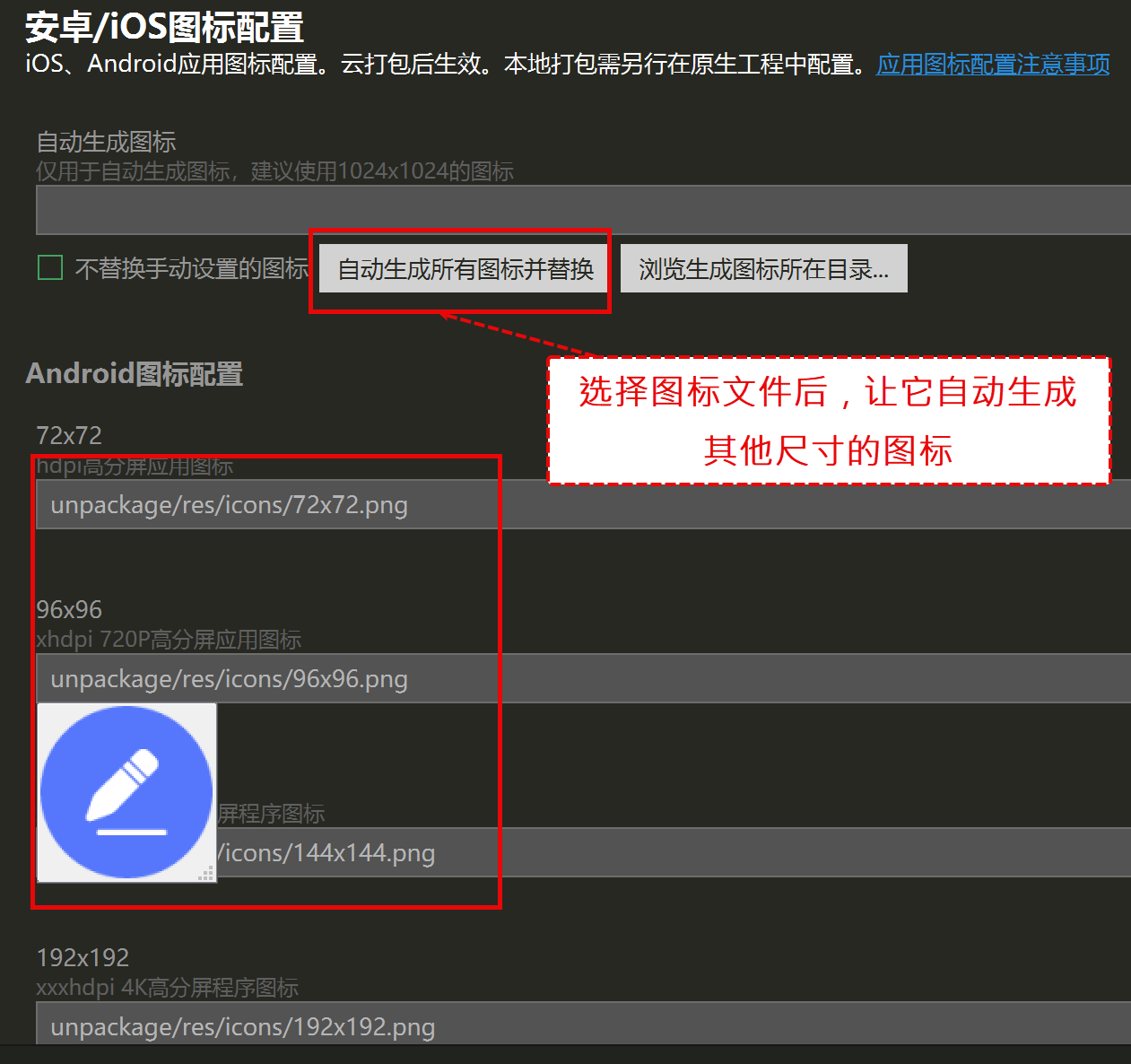Viewport: 1131px width, 1064px height.
Task: Open the 应用图标配置注意事项 link
Action: 993,65
